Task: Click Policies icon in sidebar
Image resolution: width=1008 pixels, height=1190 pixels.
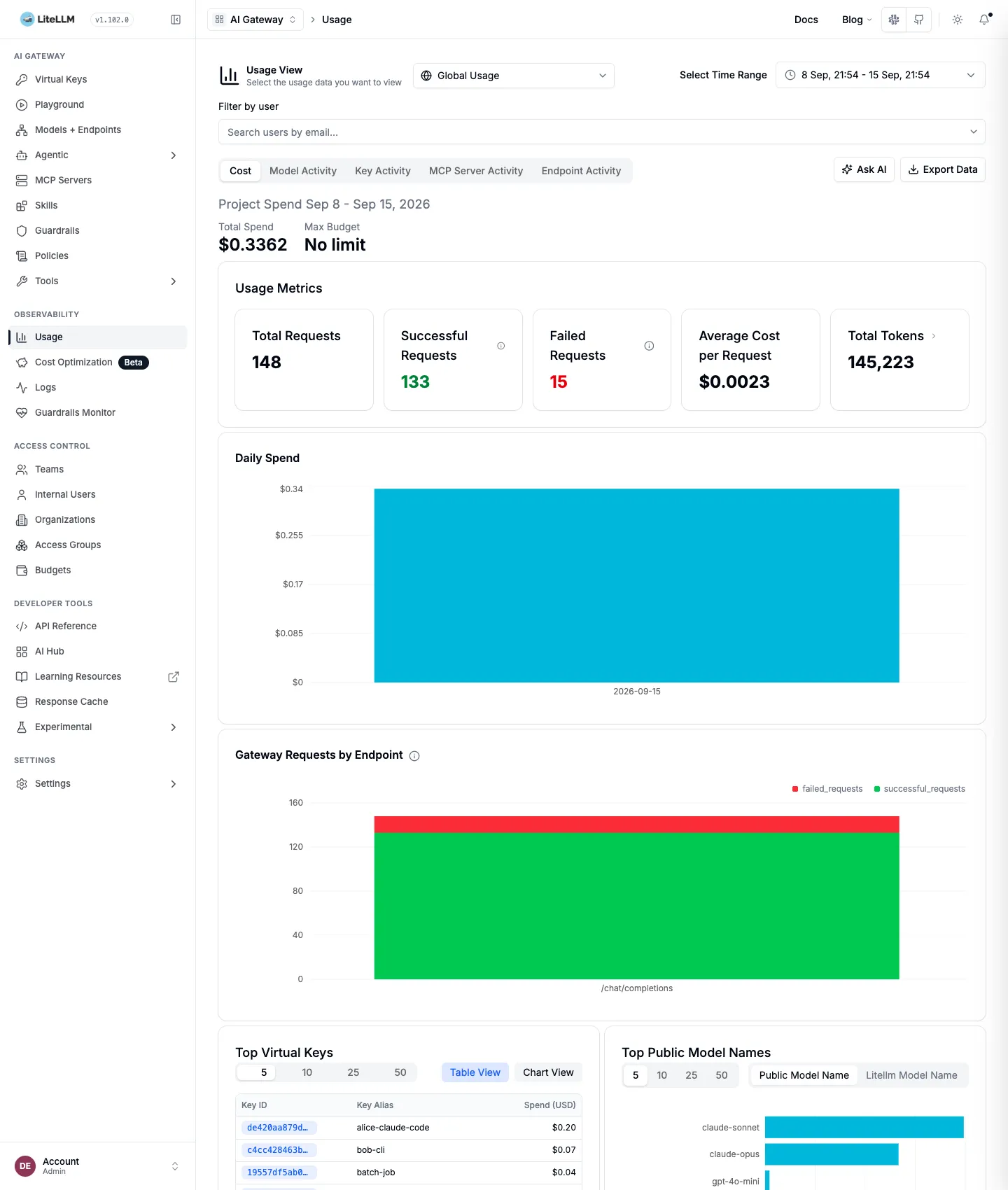Action: [x=22, y=255]
